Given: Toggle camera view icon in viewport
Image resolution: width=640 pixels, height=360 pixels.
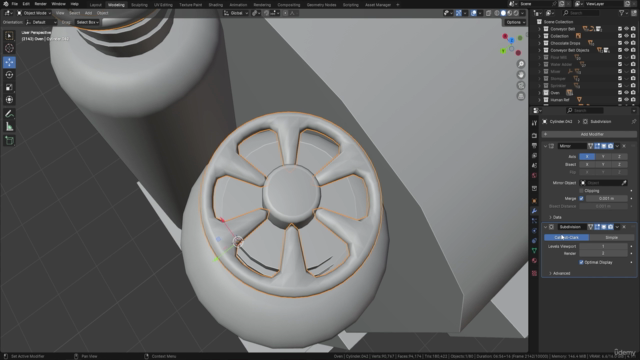Looking at the screenshot, I should (x=521, y=85).
